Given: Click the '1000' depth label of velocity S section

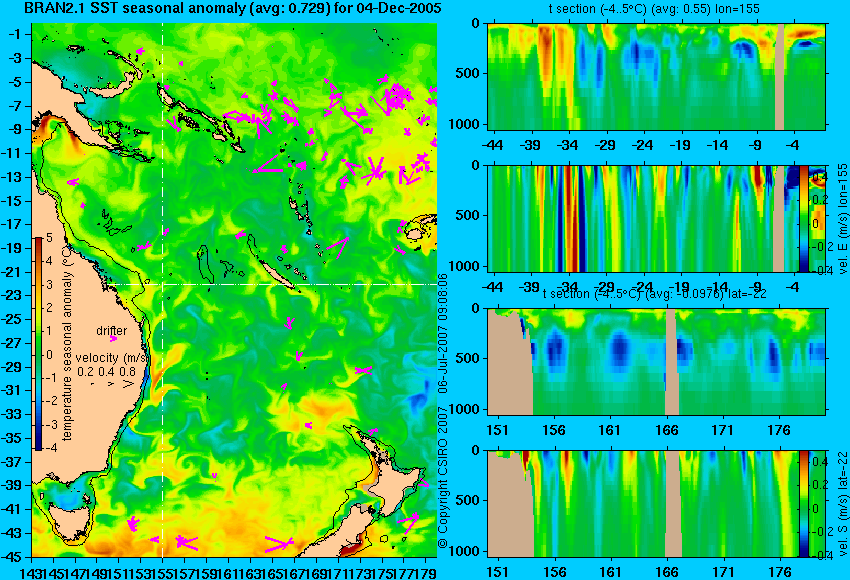Looking at the screenshot, I should (x=465, y=552).
